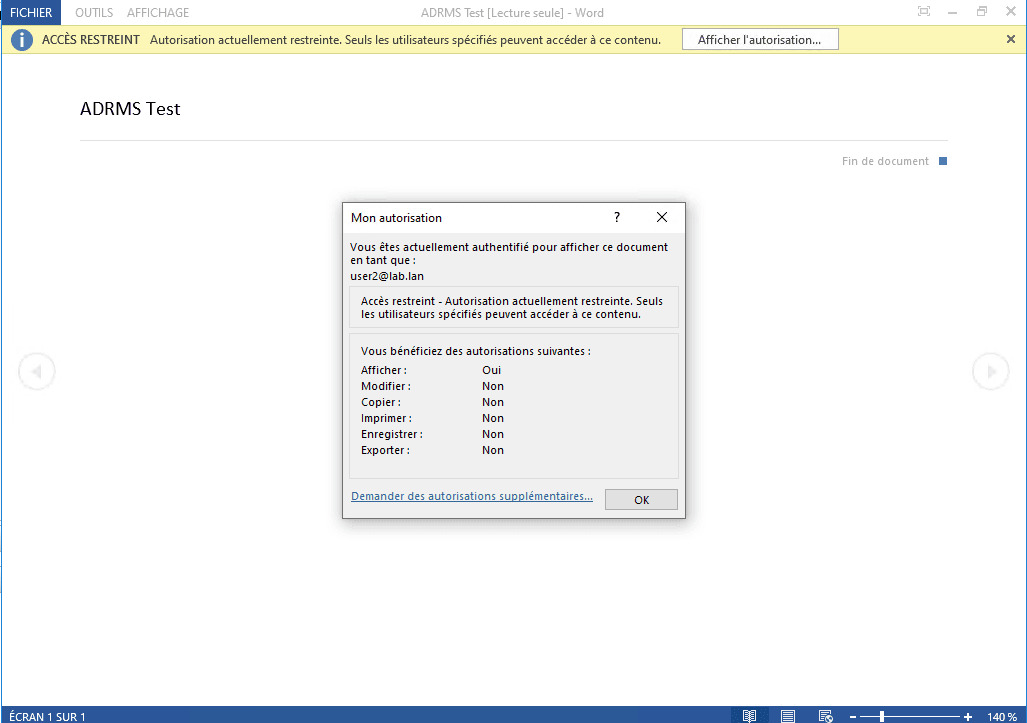Click the zoom slider handle
The image size is (1027, 723).
[882, 717]
